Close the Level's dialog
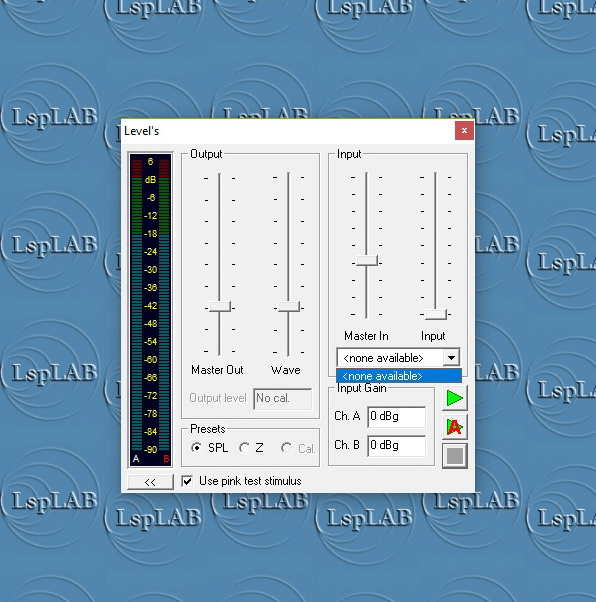 (464, 131)
